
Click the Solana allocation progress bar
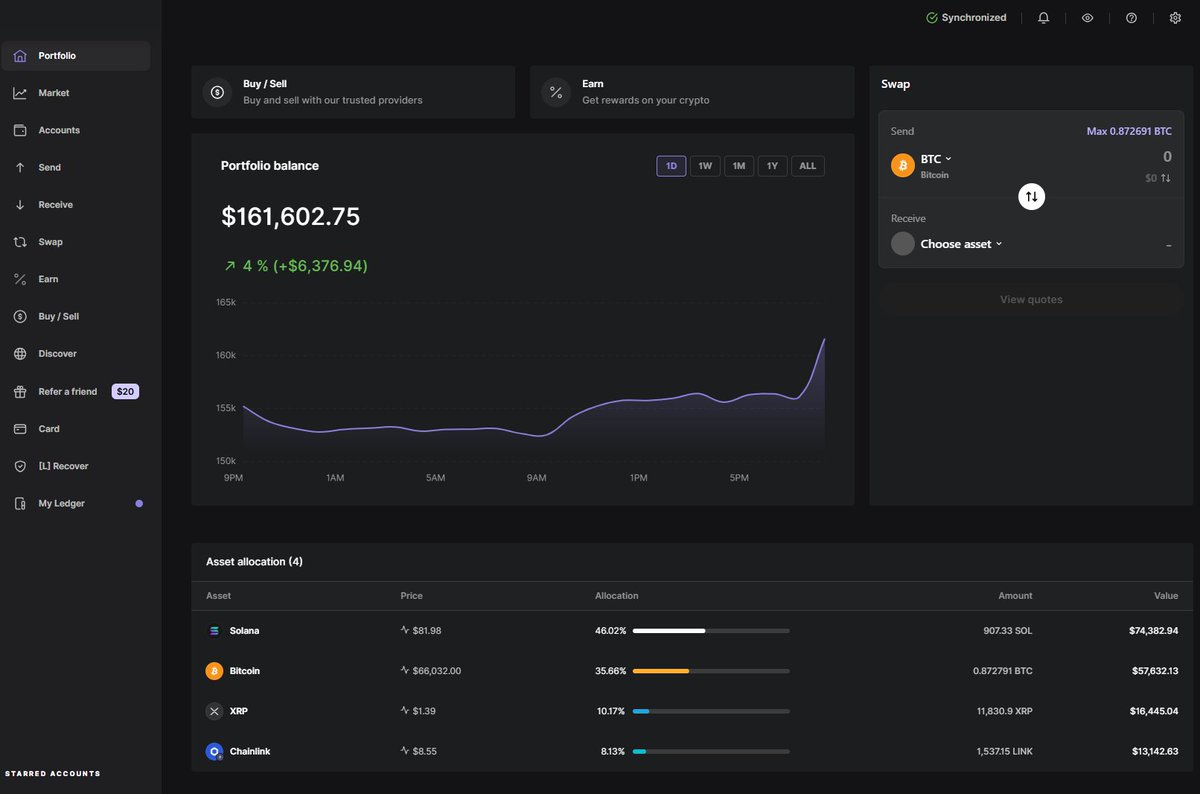(711, 631)
